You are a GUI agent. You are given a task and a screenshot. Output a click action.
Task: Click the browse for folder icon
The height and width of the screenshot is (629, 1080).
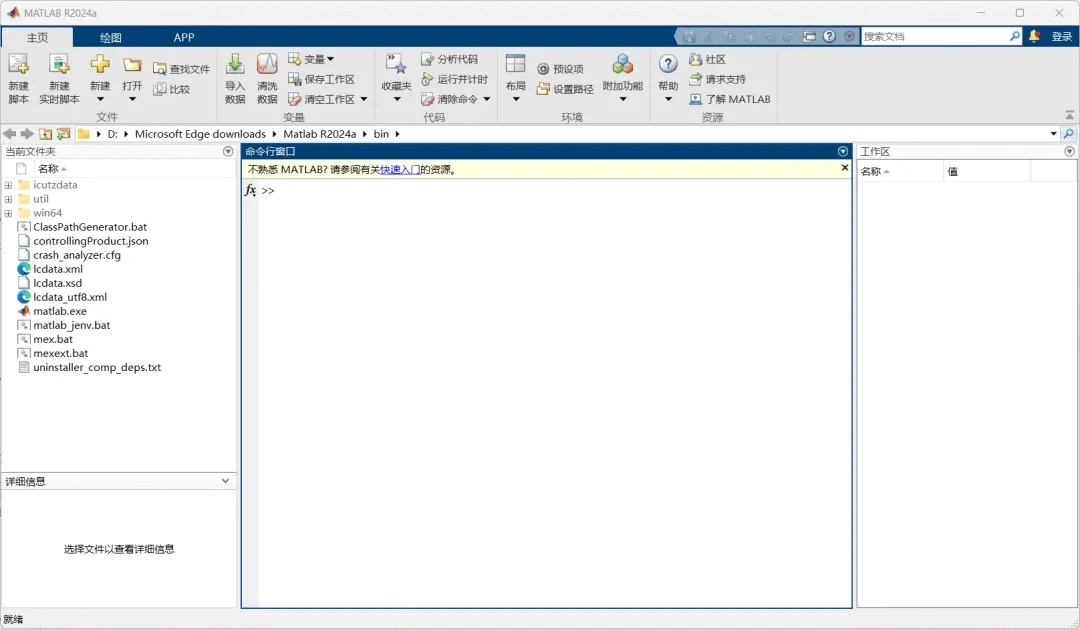(63, 134)
